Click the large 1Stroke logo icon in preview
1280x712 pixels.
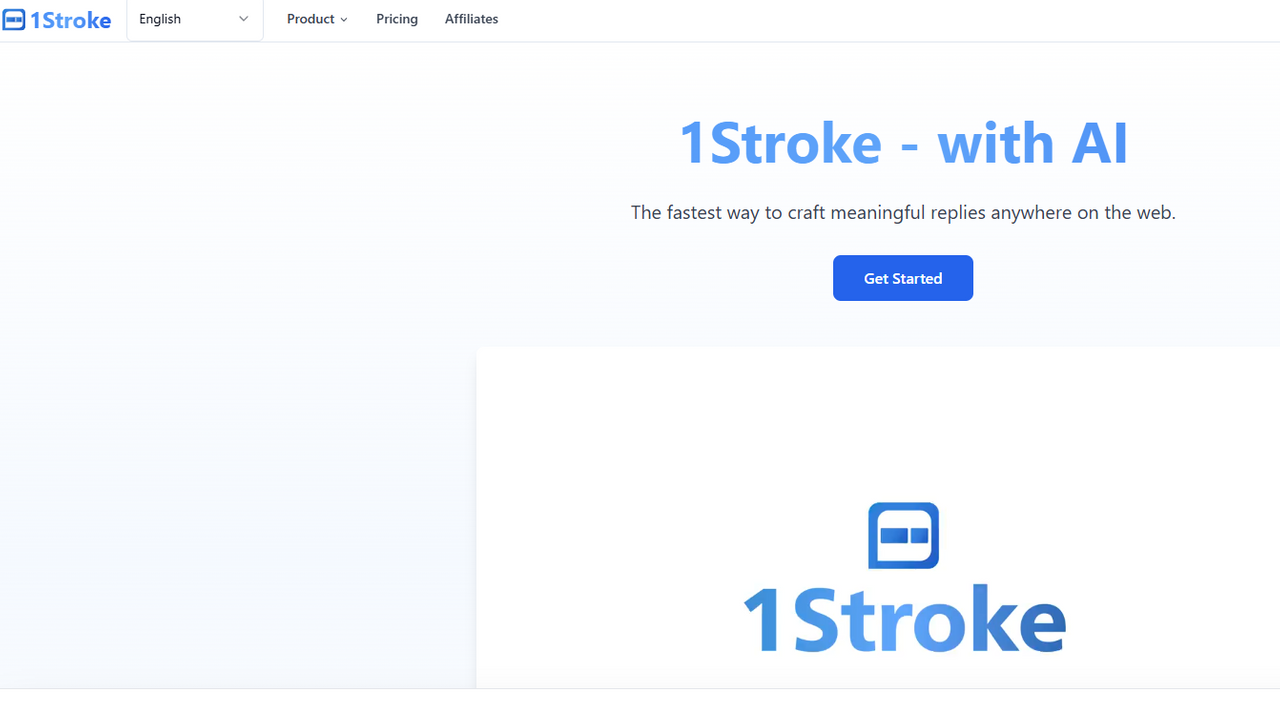(903, 535)
